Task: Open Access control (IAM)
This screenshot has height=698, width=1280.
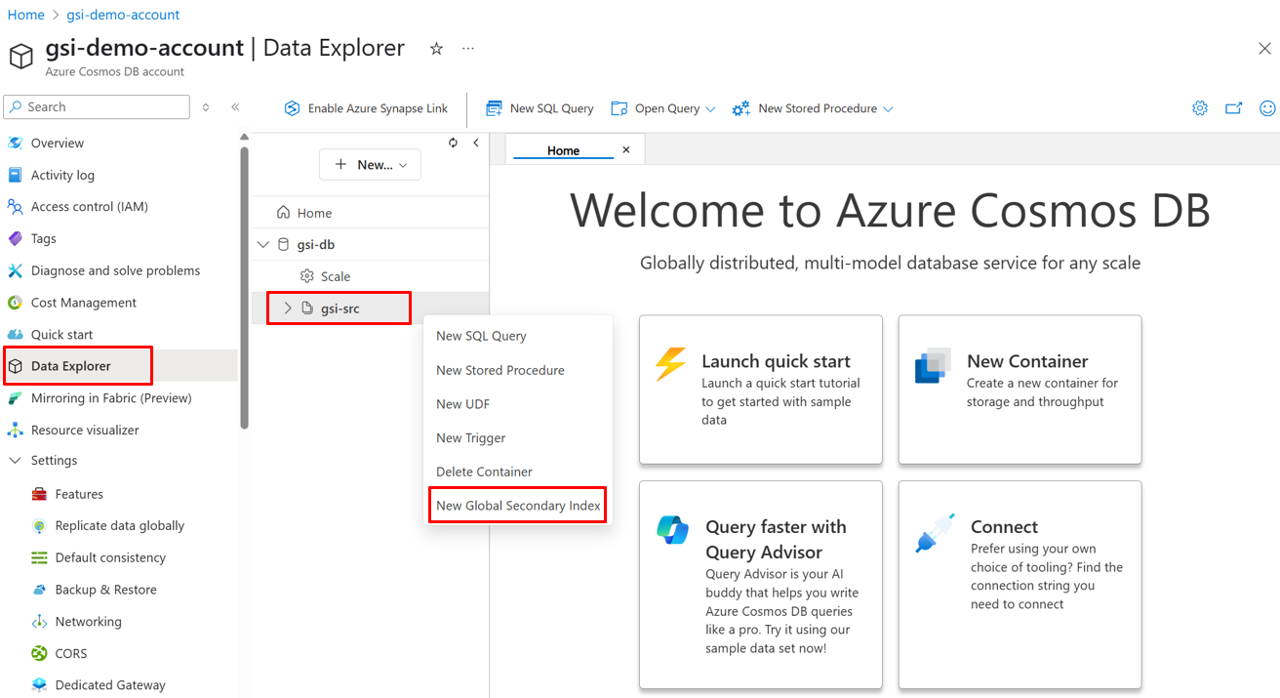Action: click(x=89, y=207)
